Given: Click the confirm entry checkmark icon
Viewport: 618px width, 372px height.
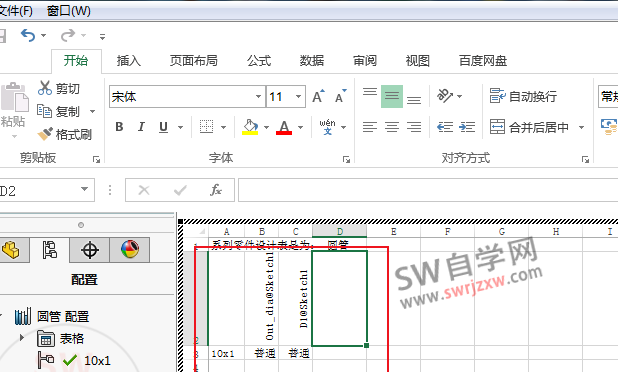Looking at the screenshot, I should [x=180, y=191].
